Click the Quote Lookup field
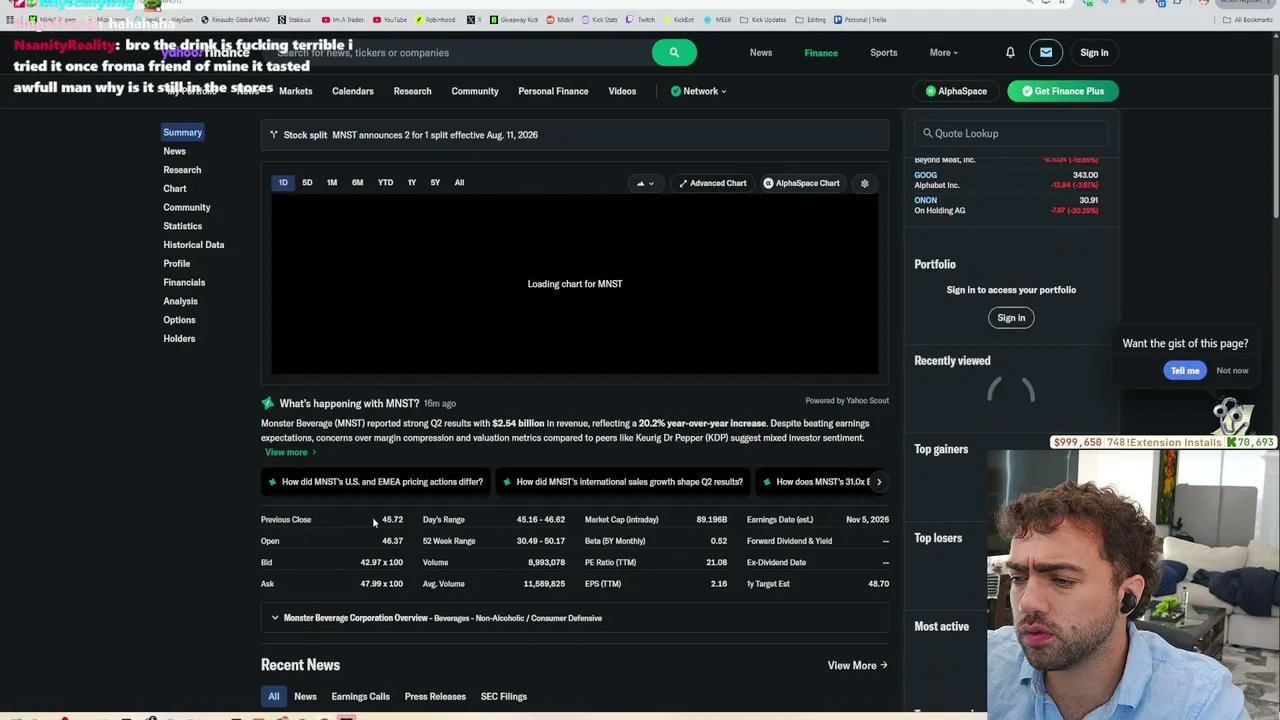The height and width of the screenshot is (720, 1280). [1011, 134]
